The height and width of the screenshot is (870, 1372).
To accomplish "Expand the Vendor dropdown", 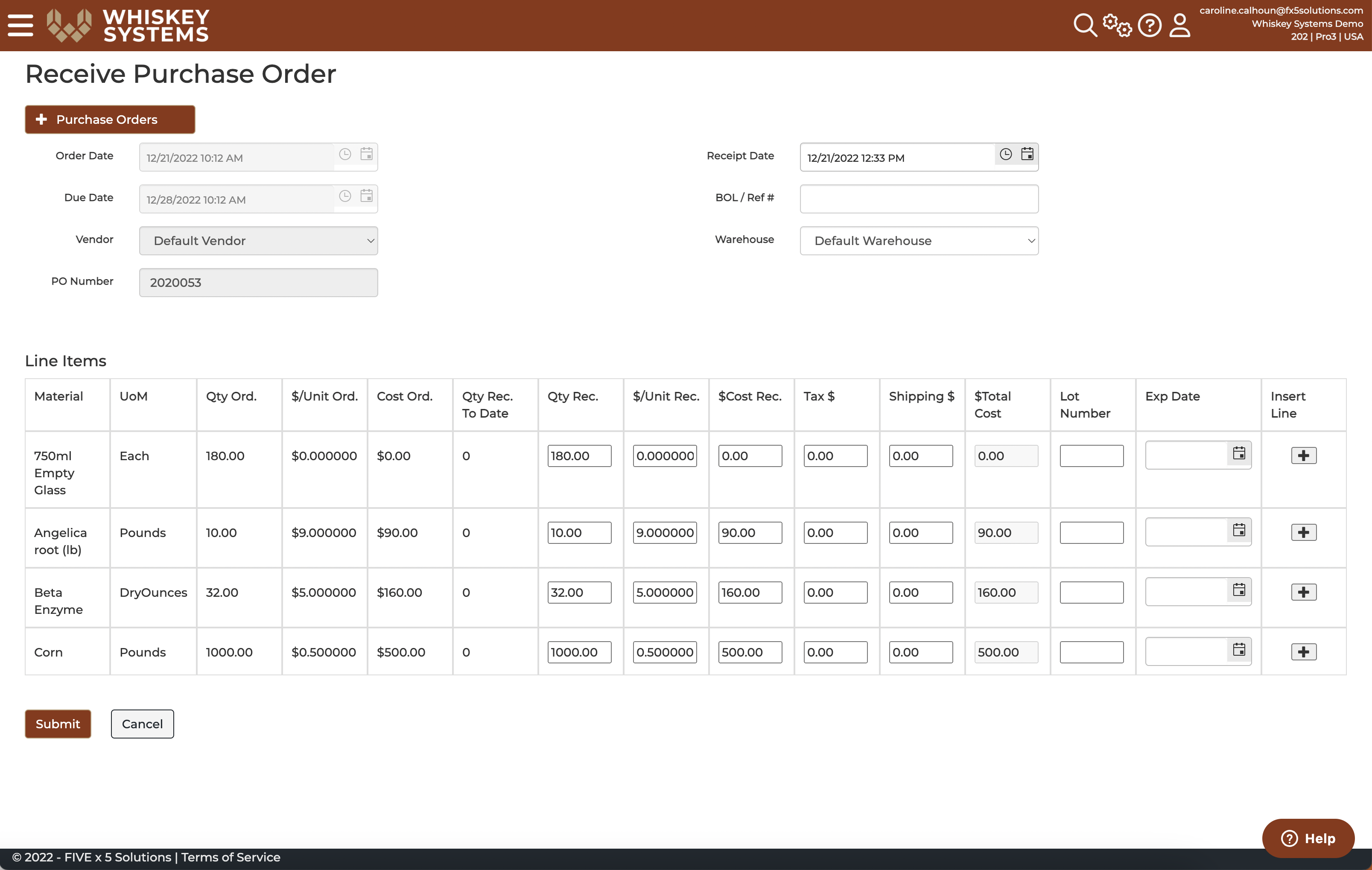I will point(259,240).
